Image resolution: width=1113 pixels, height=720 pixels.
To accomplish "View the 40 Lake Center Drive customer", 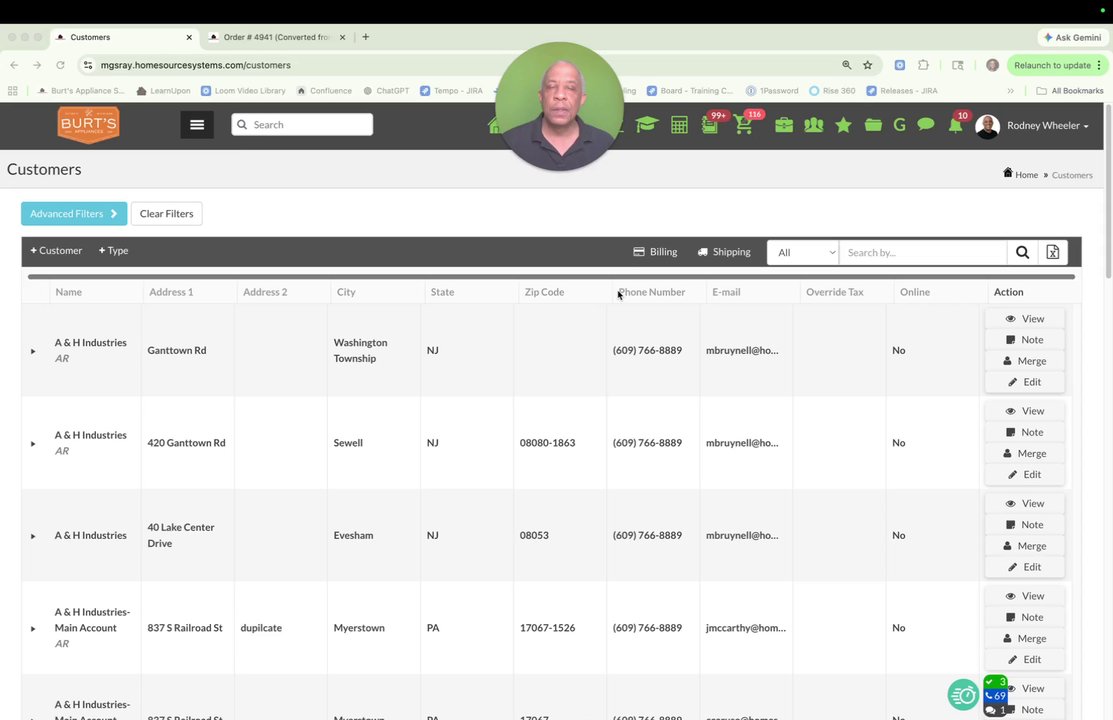I will tap(1024, 503).
